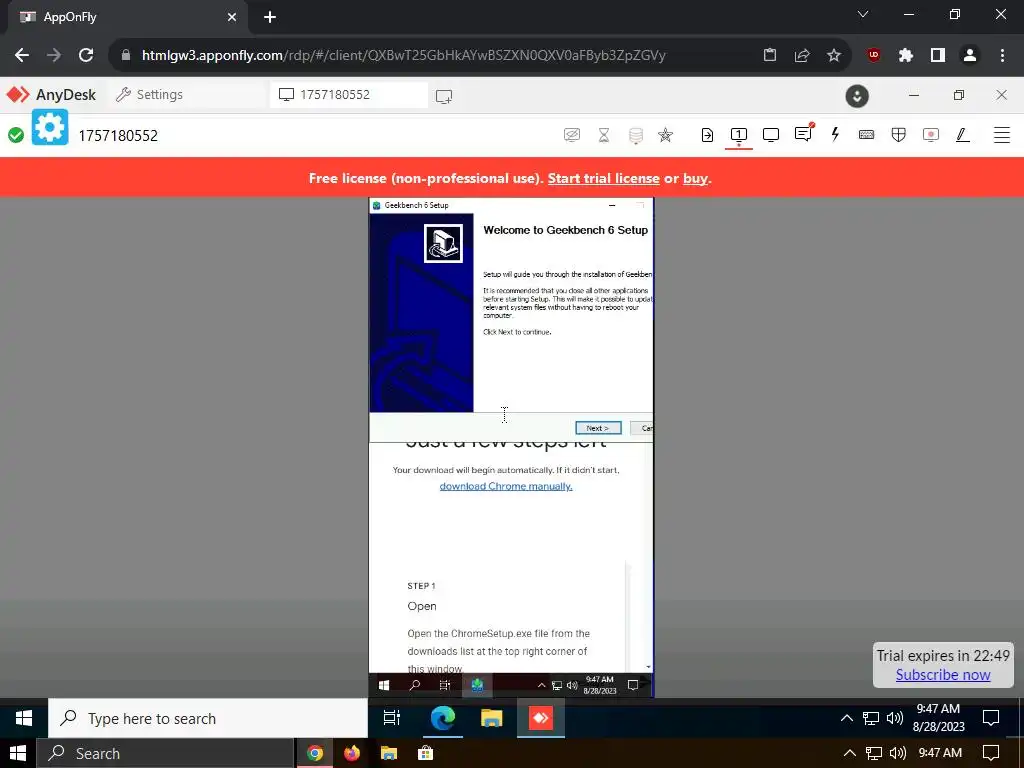Open Microsoft Edge on middle taskbar

[442, 718]
